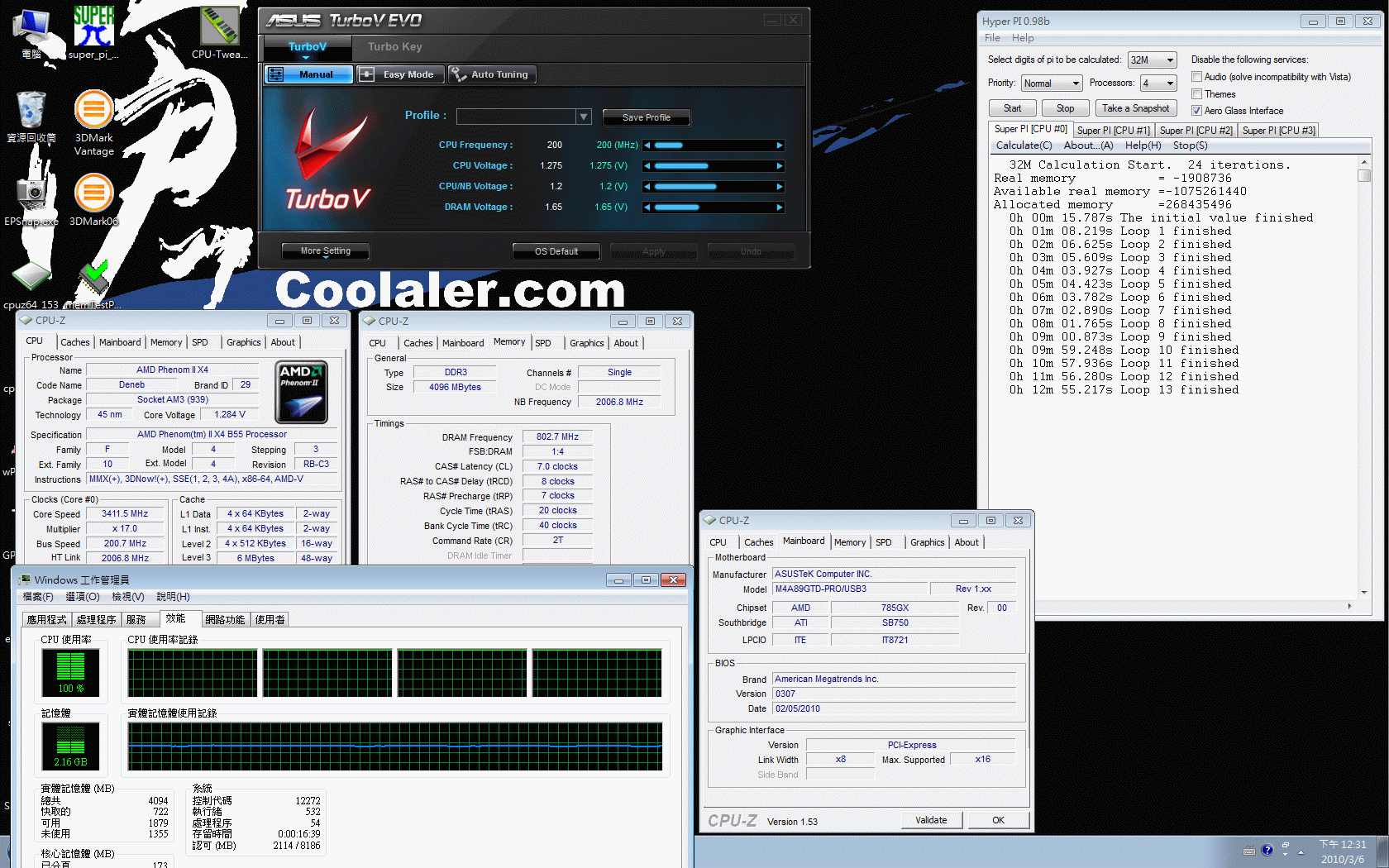This screenshot has height=868, width=1389.
Task: Click OK button in Mainboard CPU-Z
Action: pos(998,820)
